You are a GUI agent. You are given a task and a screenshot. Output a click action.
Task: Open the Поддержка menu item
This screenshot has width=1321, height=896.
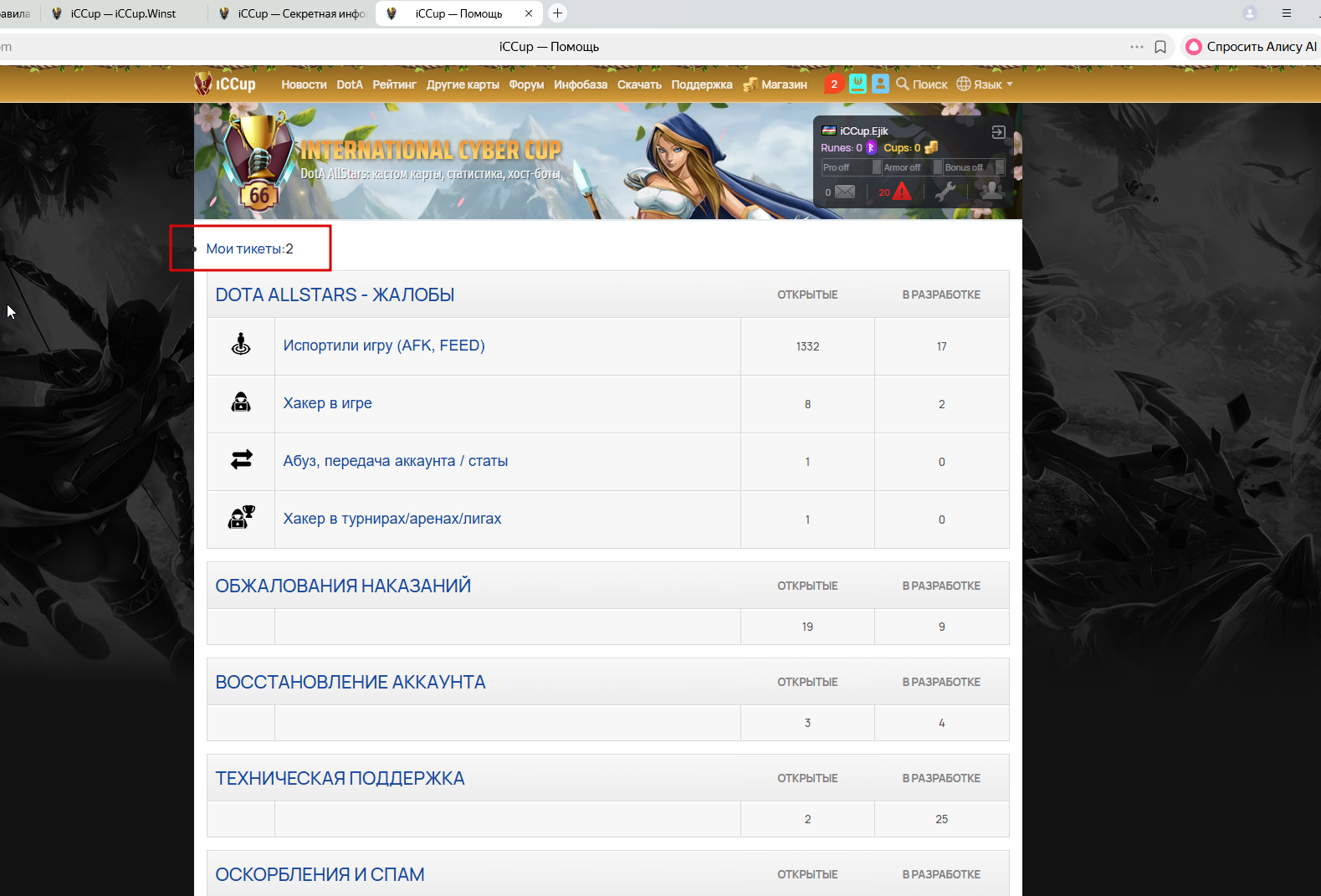(x=702, y=84)
